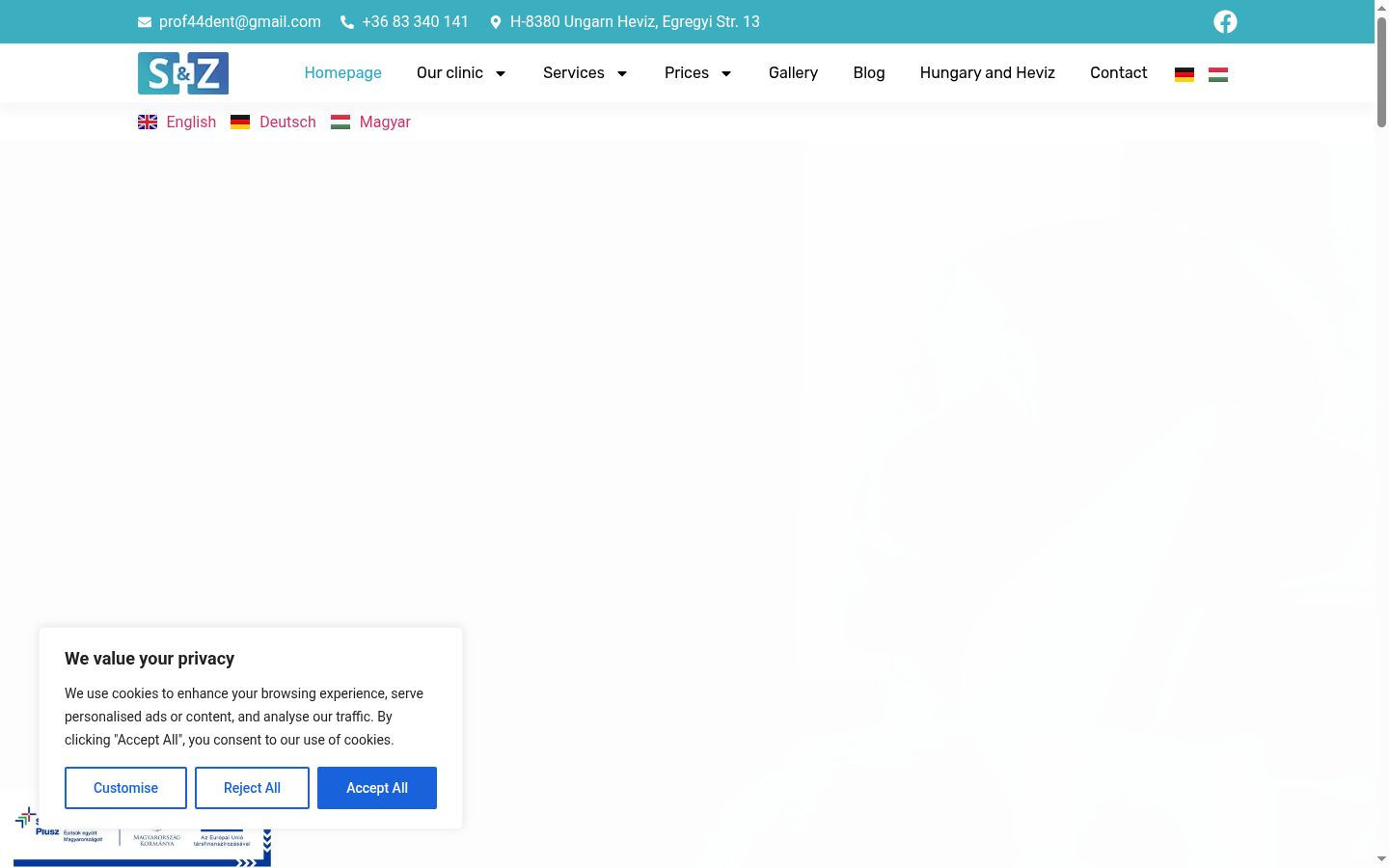Click the map pin location icon
The height and width of the screenshot is (868, 1389).
[x=496, y=22]
